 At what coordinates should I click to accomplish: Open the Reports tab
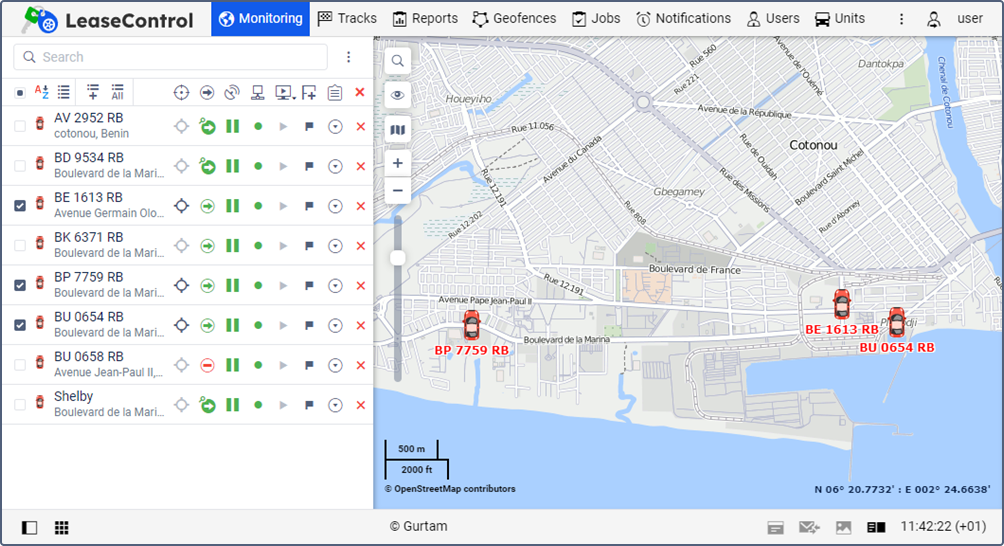click(x=425, y=19)
